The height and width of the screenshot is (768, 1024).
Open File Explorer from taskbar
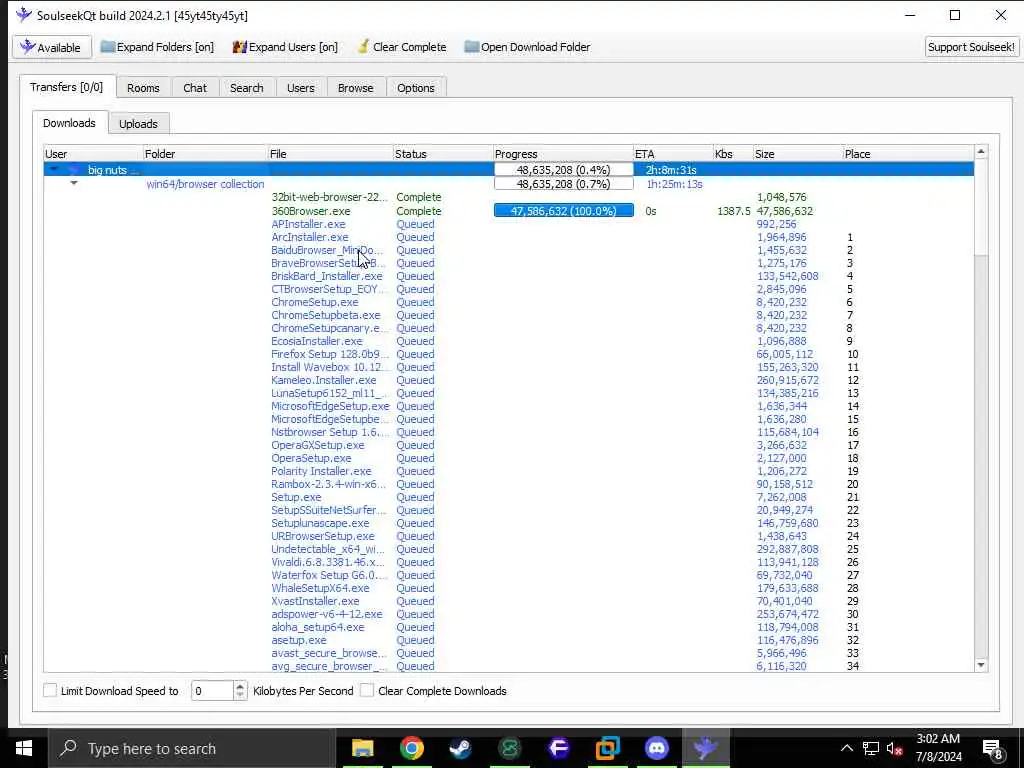[362, 748]
